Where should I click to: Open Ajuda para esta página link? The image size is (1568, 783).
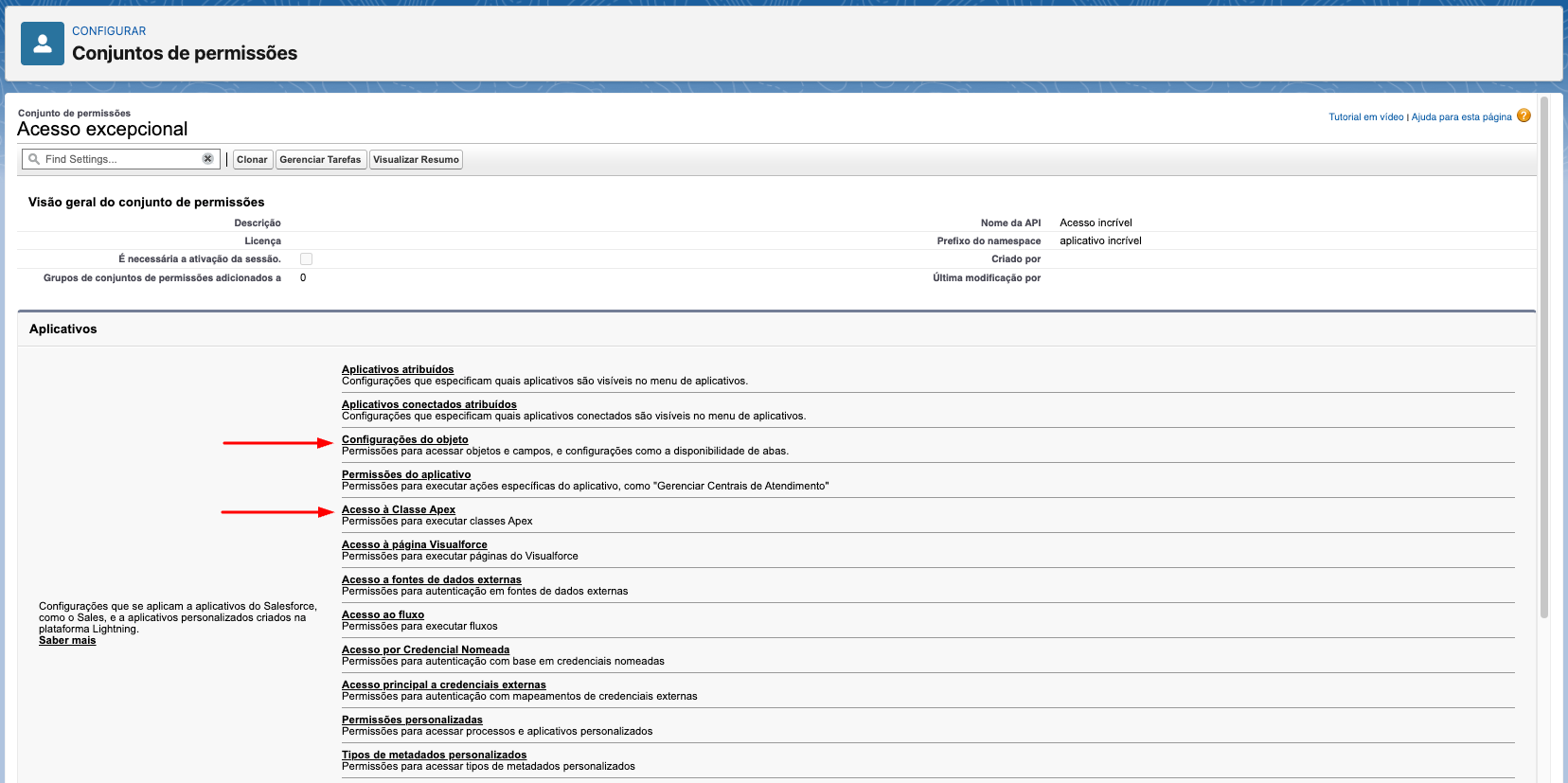(x=1461, y=117)
